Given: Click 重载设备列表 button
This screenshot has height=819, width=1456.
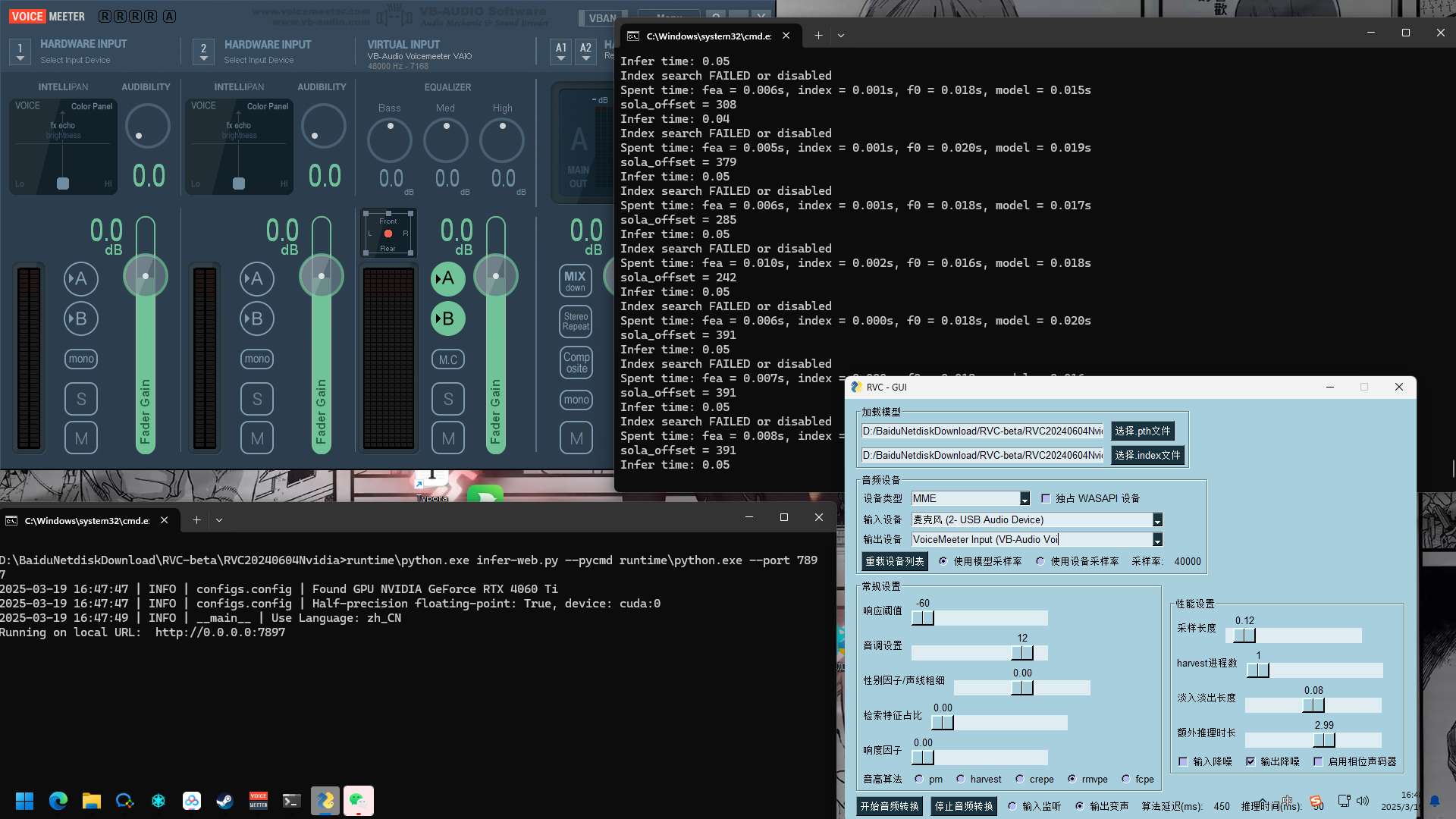Looking at the screenshot, I should click(x=895, y=561).
